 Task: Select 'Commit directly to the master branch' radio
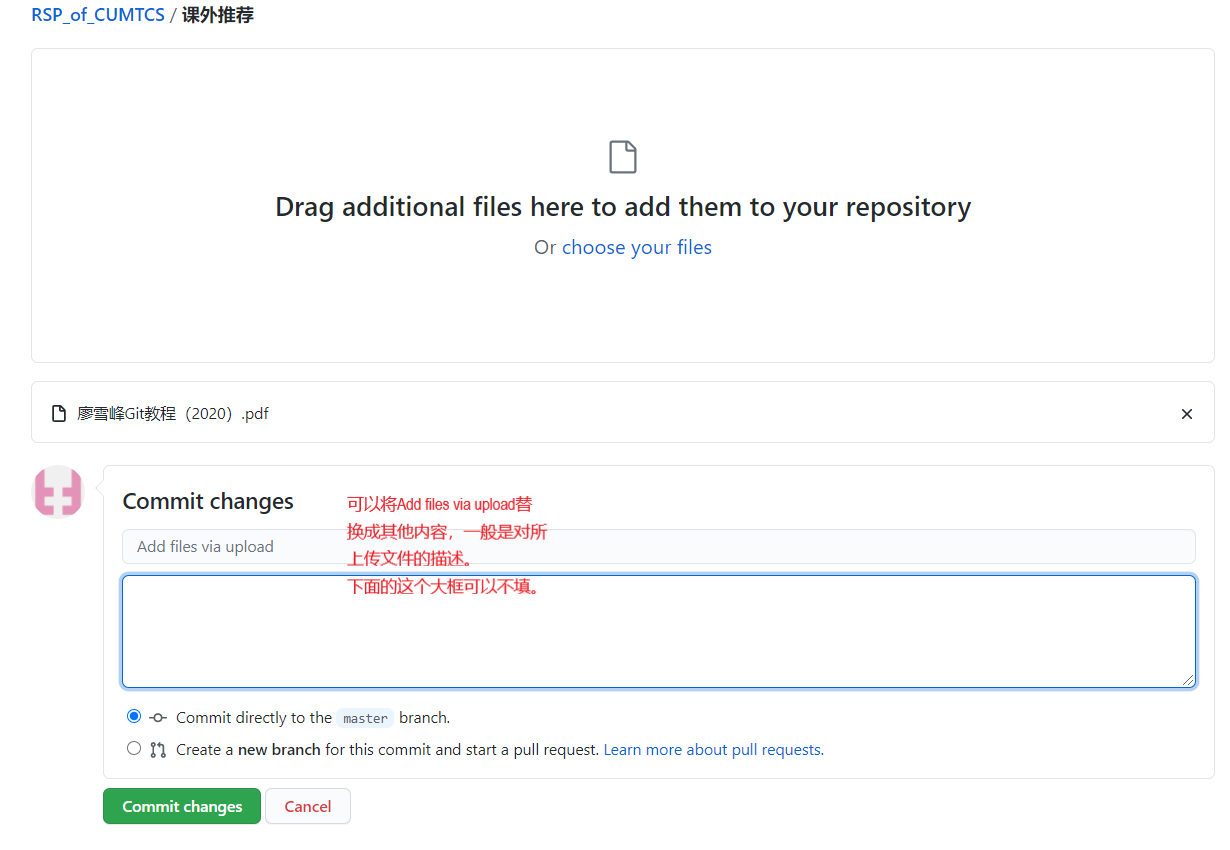pos(134,716)
